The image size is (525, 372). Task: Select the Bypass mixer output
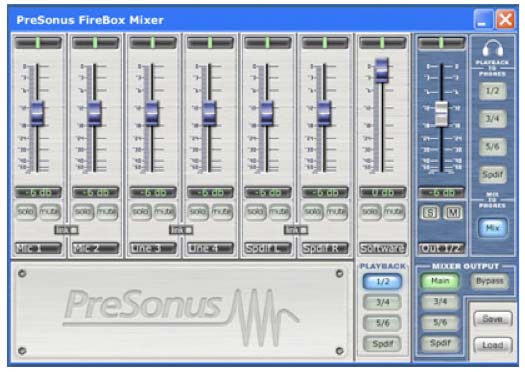click(490, 281)
